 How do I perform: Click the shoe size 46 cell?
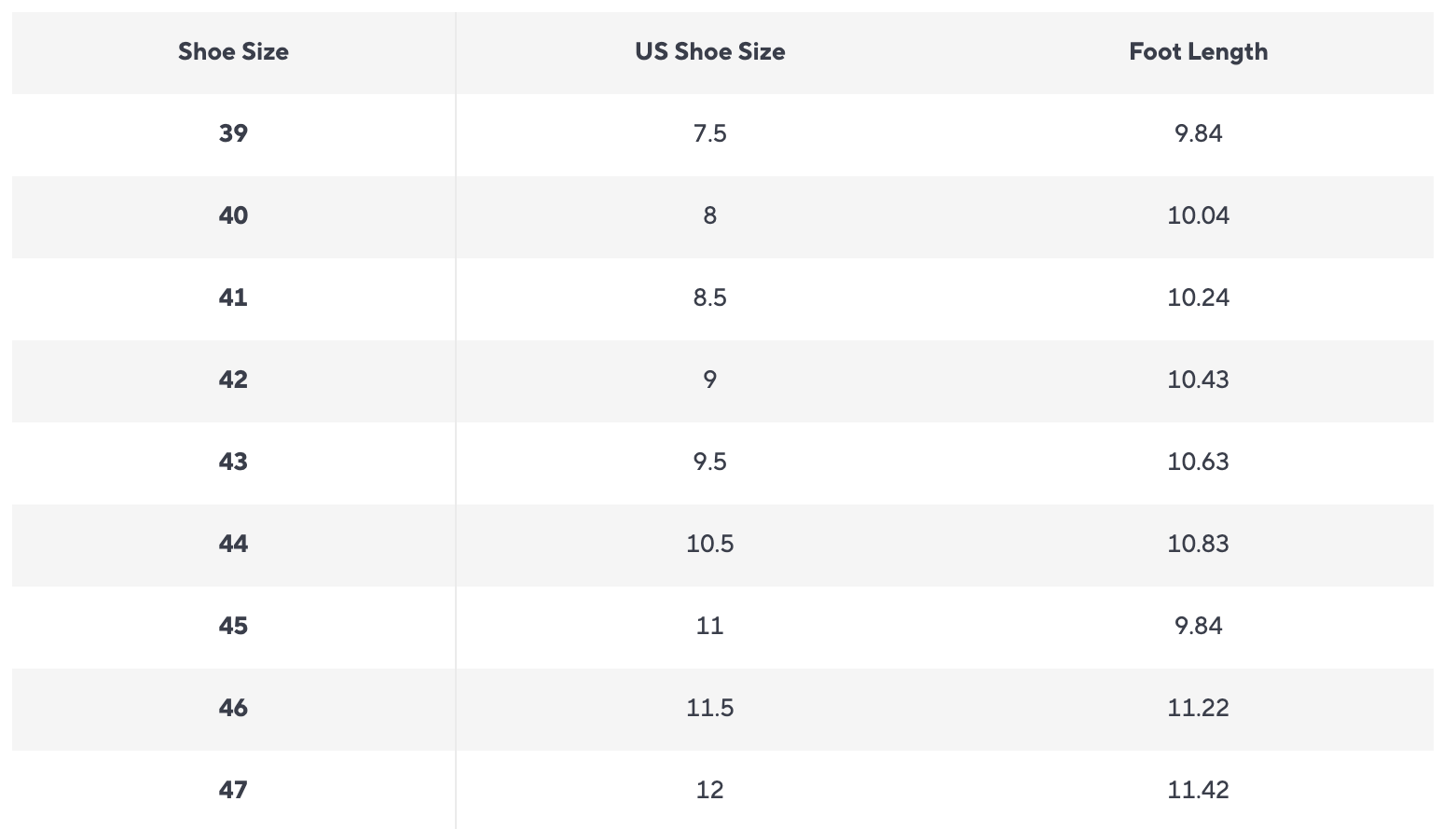tap(233, 708)
